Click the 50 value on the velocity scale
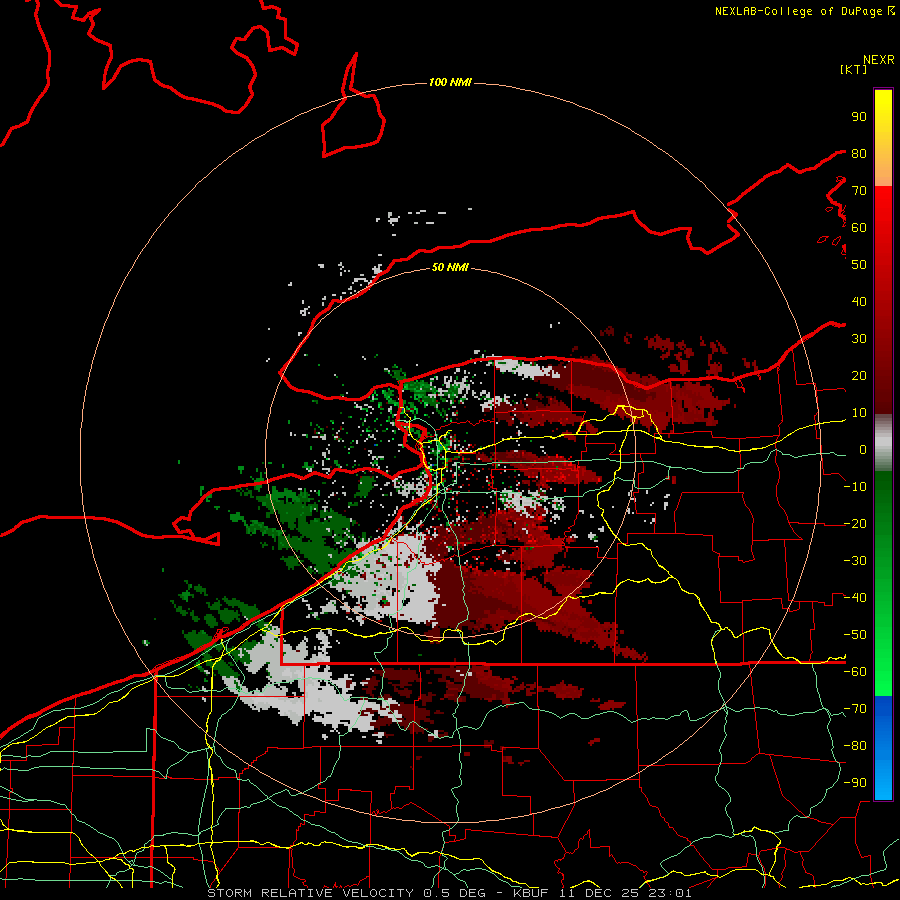This screenshot has width=900, height=900. (859, 265)
